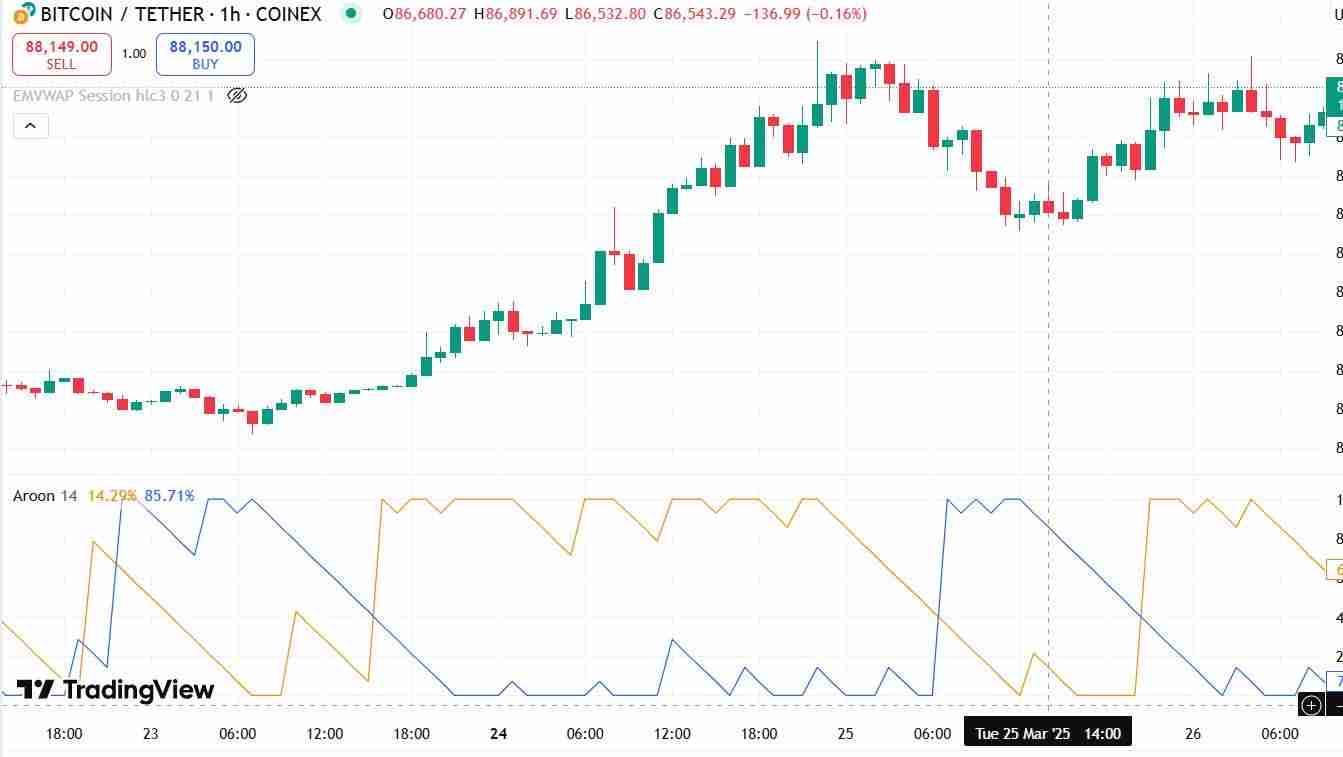Viewport: 1343px width, 757px height.
Task: Click the order quantity 1.00 field
Action: pos(134,54)
